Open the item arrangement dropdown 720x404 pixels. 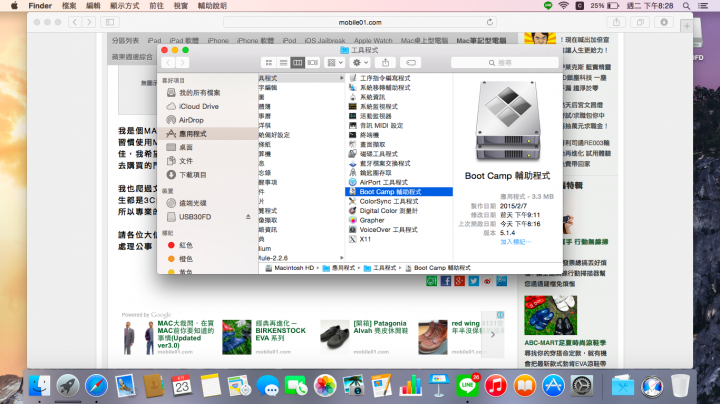[335, 62]
